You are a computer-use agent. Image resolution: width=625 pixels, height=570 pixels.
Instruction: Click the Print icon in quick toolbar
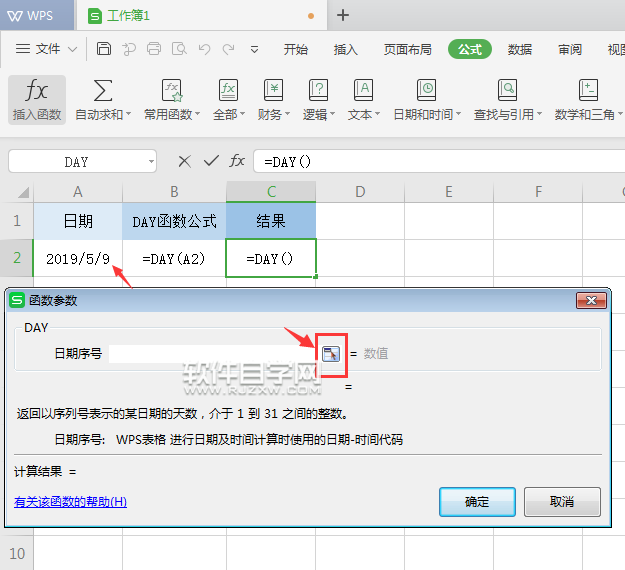154,49
